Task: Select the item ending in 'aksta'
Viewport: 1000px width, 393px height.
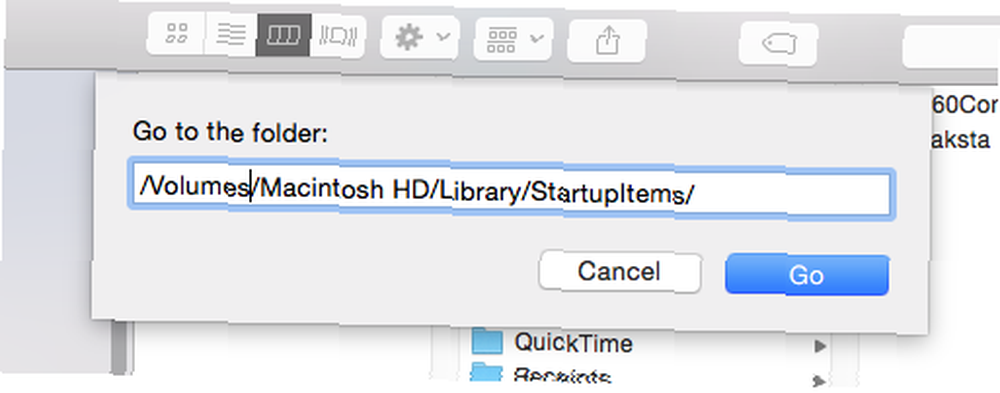Action: point(960,140)
